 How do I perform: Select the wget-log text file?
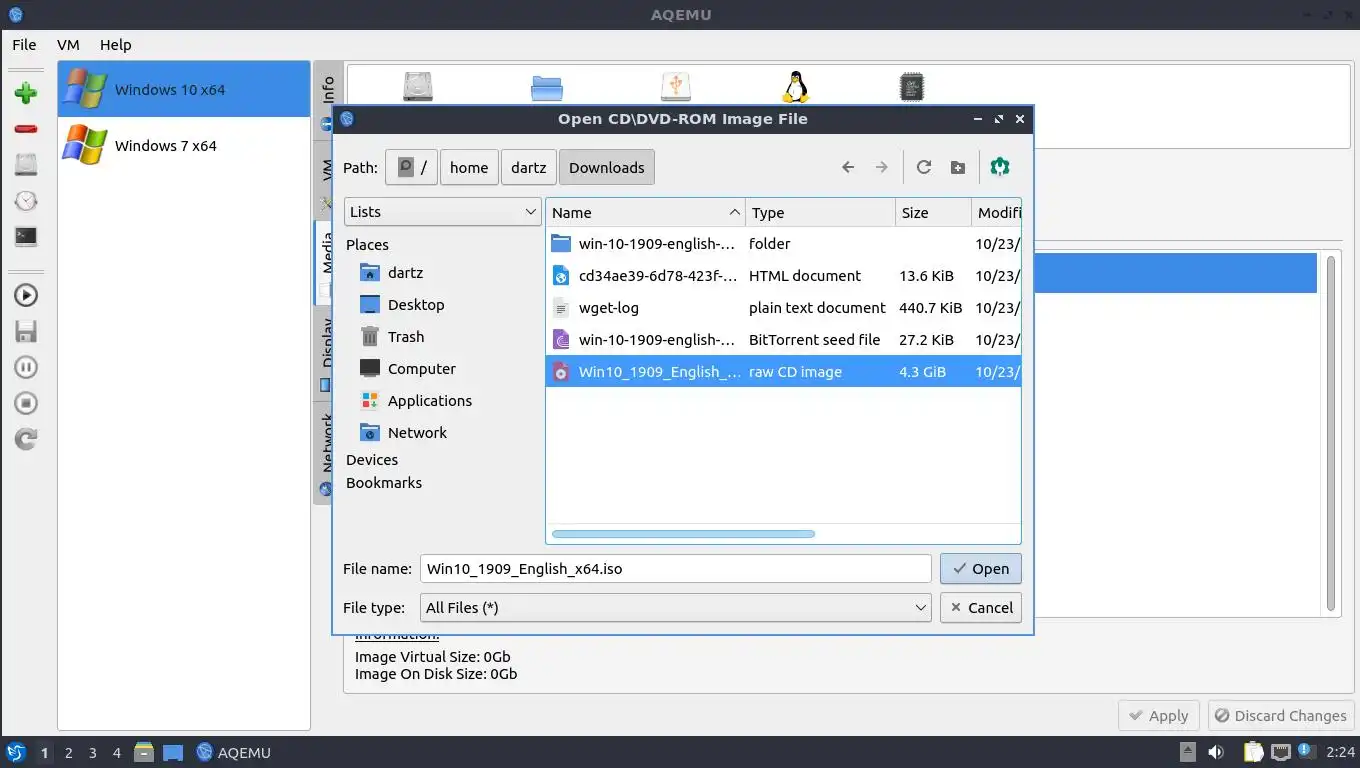(783, 307)
